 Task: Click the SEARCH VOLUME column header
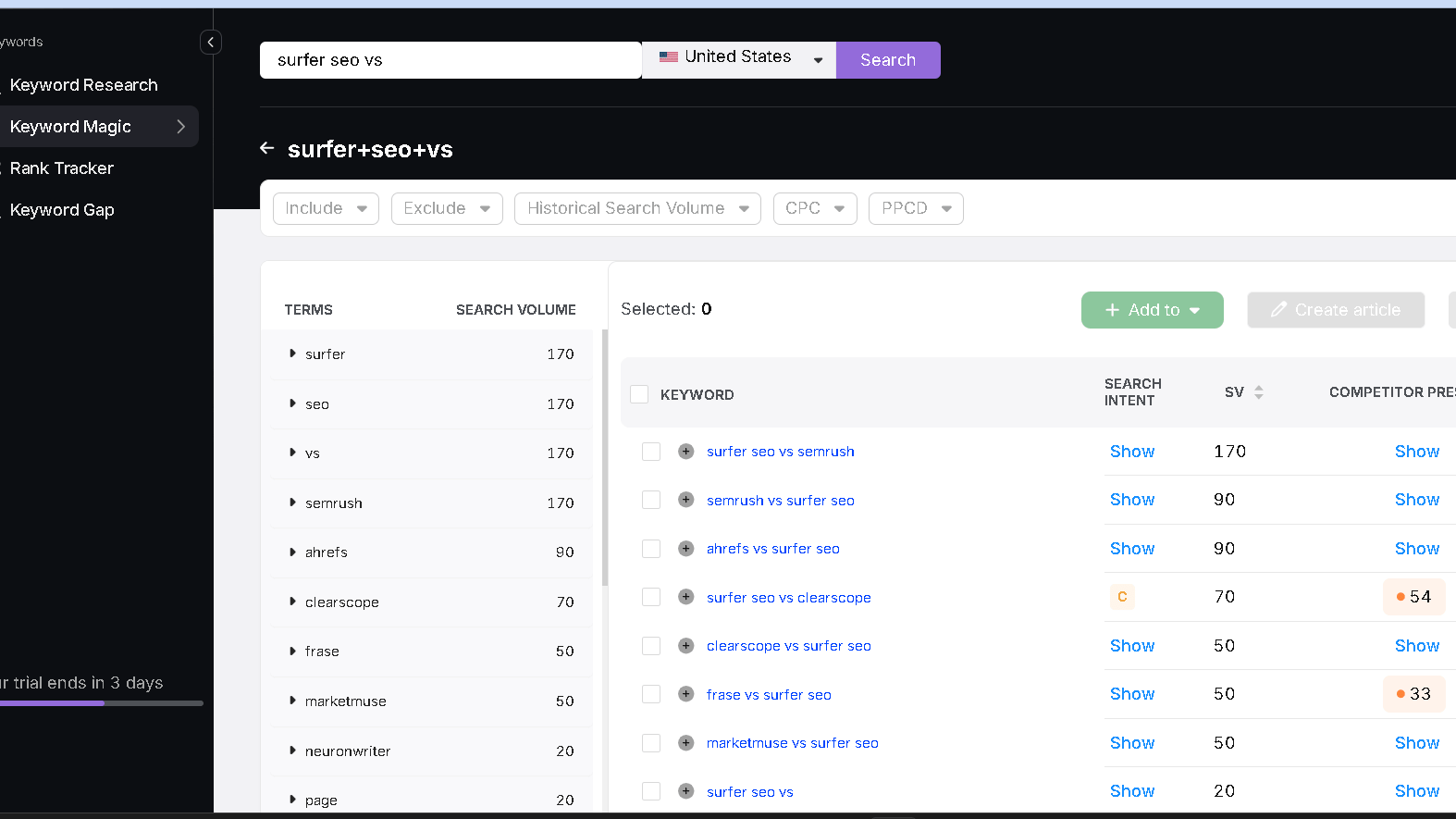coord(516,310)
